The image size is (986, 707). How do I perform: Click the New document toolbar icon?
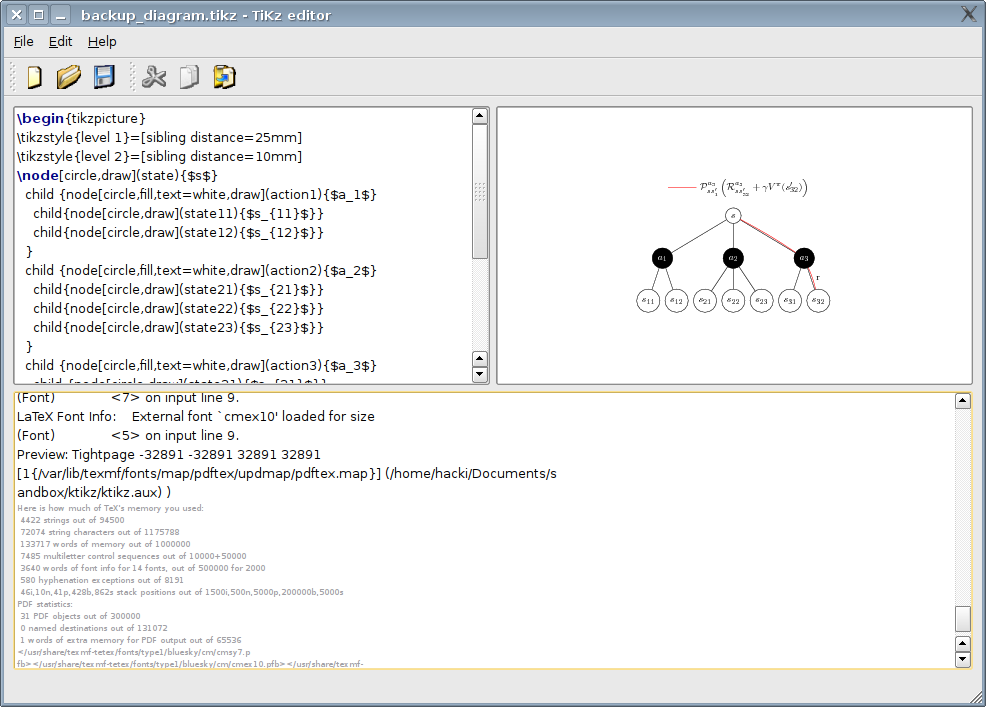[x=34, y=77]
